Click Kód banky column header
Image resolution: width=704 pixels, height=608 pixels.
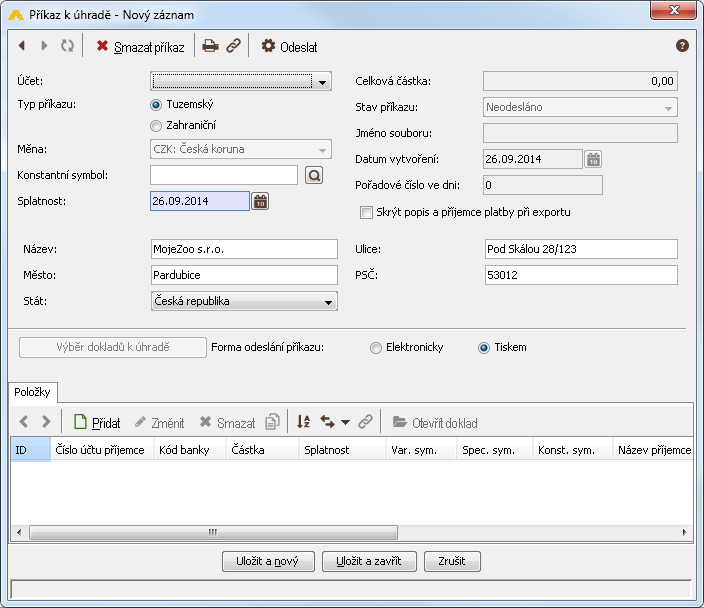[x=190, y=450]
